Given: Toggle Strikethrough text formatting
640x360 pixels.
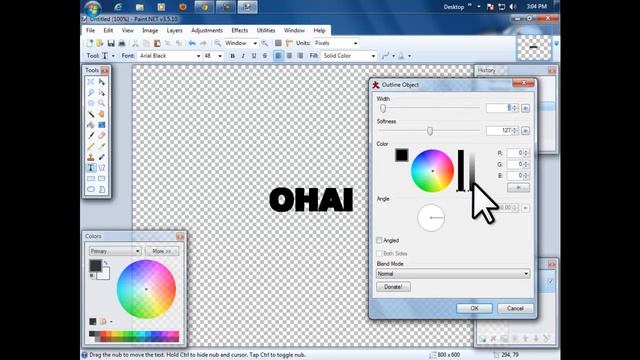Looking at the screenshot, I should point(265,56).
